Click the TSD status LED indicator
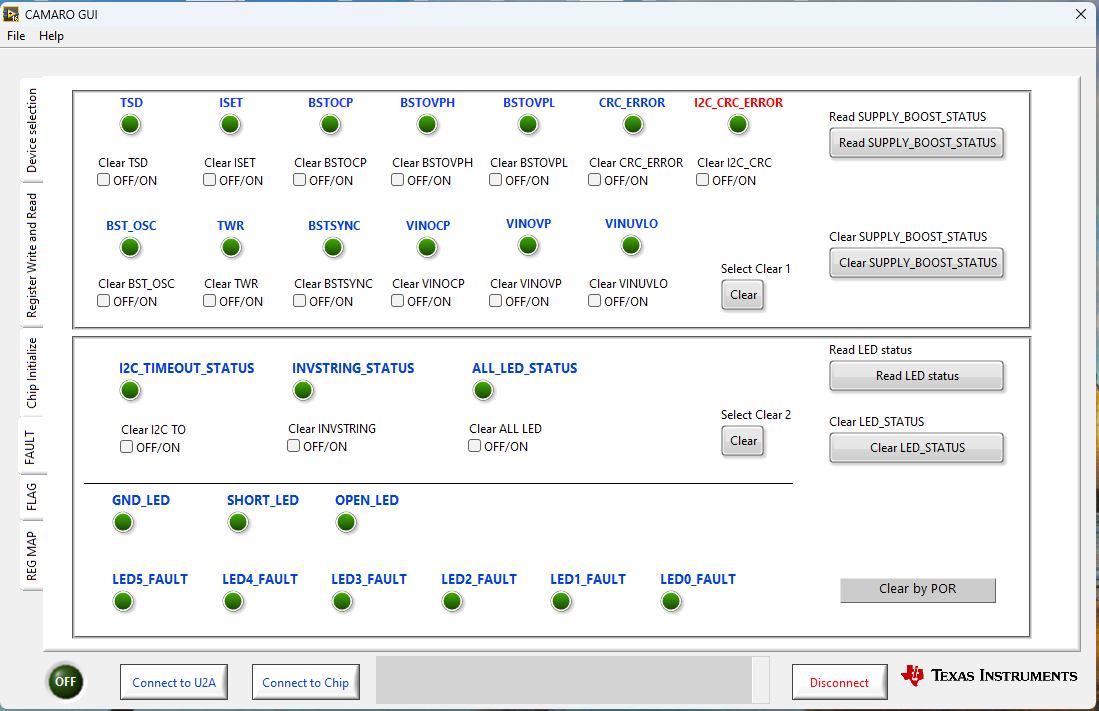The width and height of the screenshot is (1099, 711). [130, 124]
